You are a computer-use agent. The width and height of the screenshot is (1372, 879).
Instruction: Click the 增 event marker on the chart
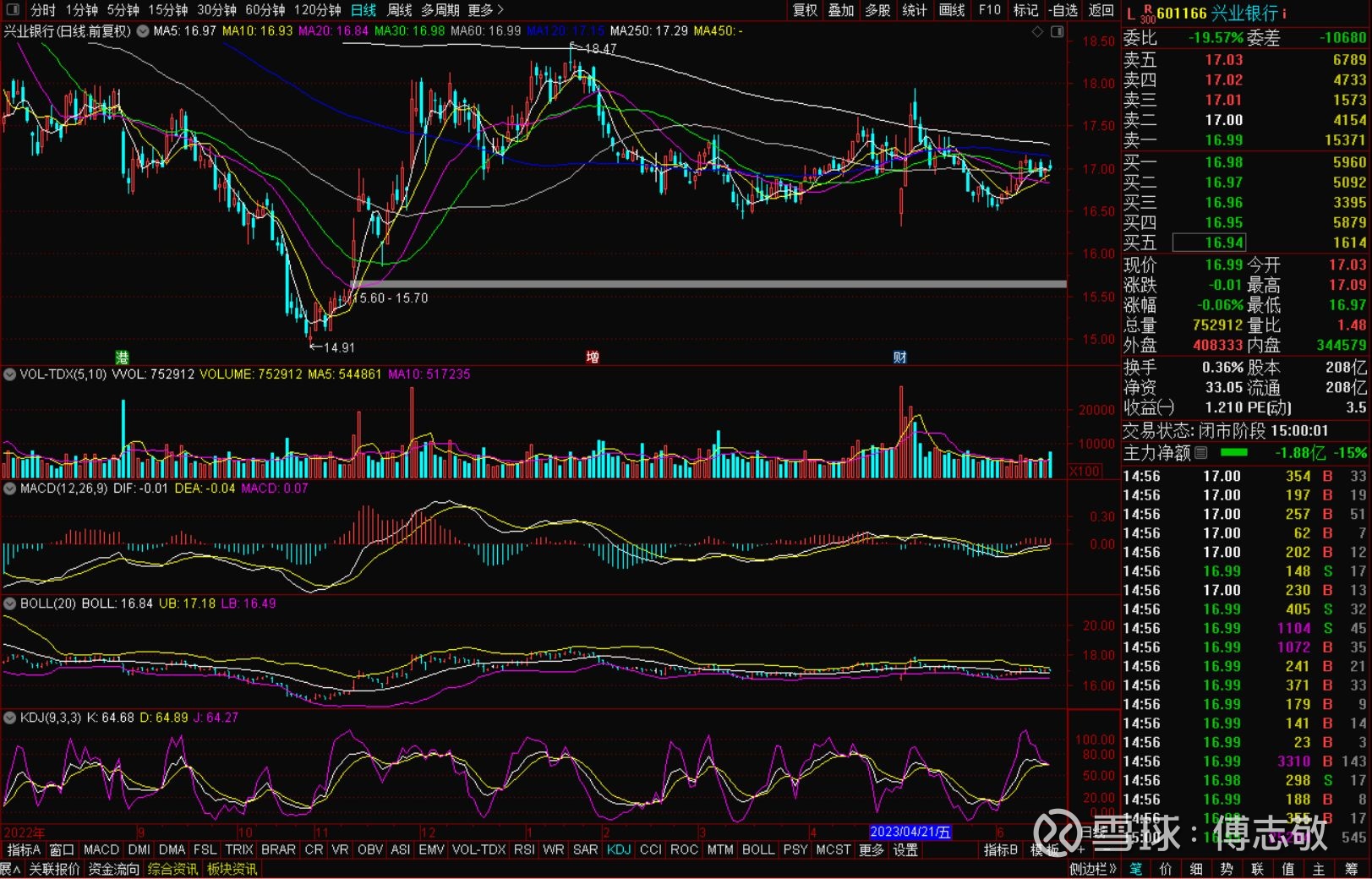click(593, 358)
